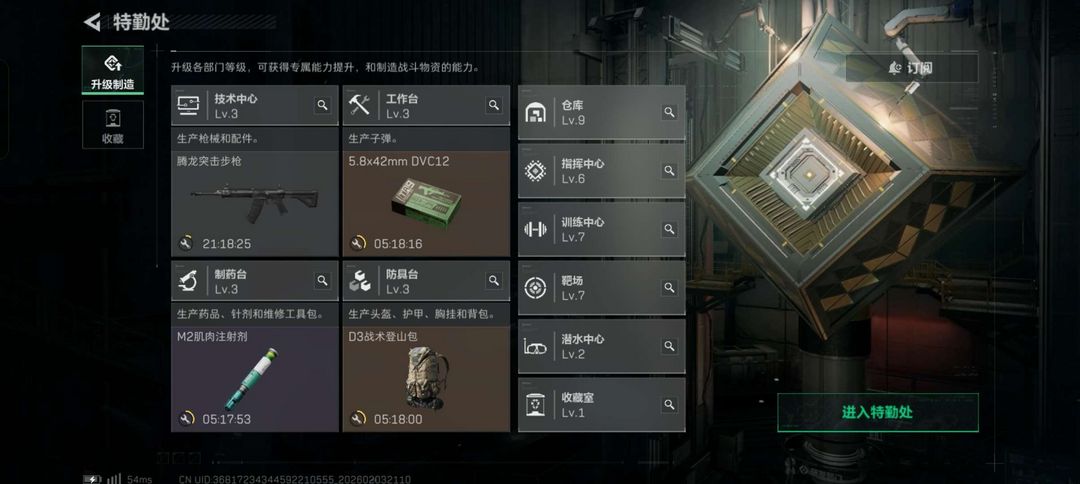Select the 训练中心 dumbbell icon
This screenshot has height=484, width=1080.
point(535,229)
